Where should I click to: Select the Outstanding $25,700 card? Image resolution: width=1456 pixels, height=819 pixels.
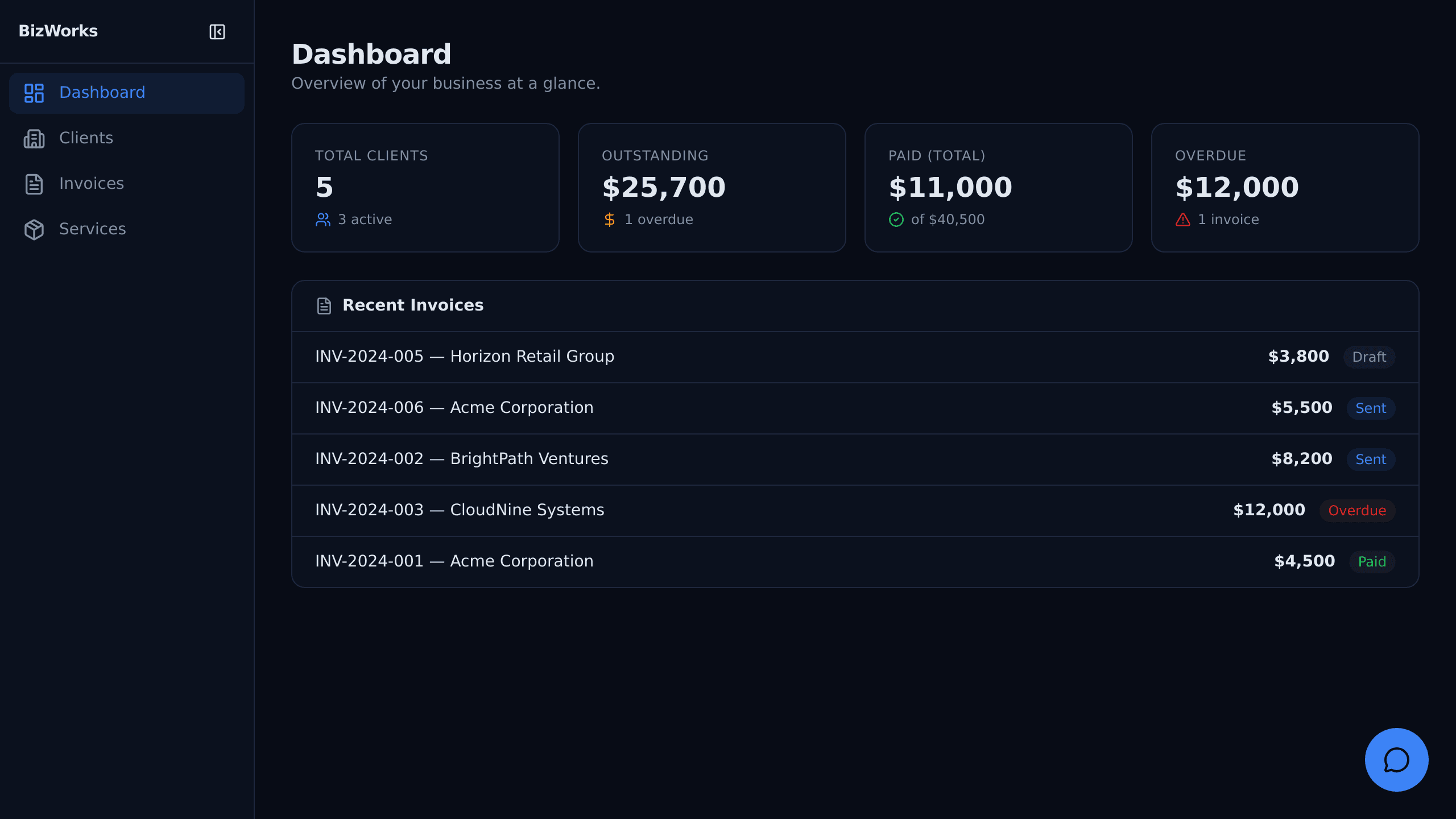pos(712,188)
